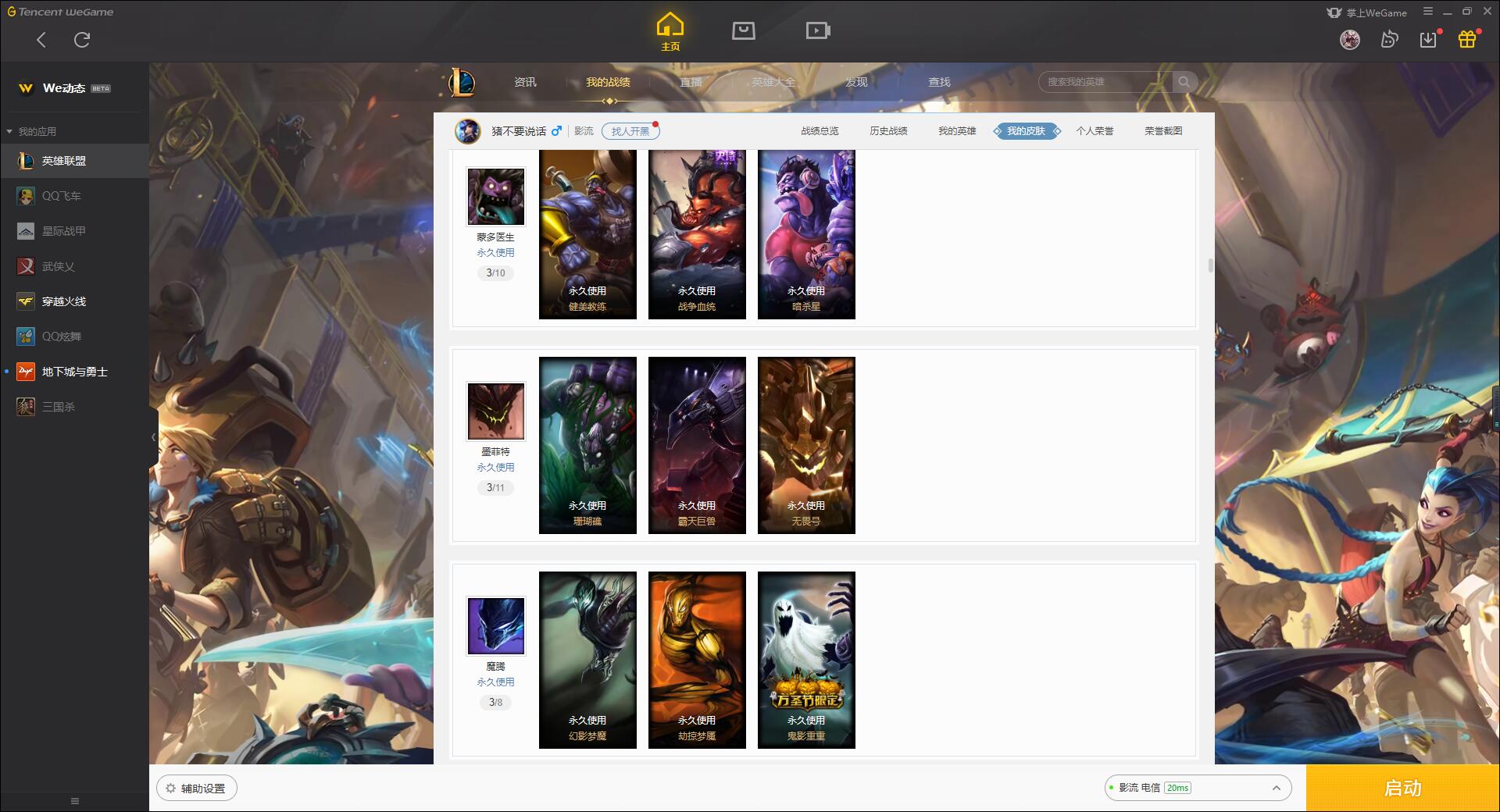Open 鬼影重重 skin card
Screen dimensions: 1500x812
click(806, 660)
